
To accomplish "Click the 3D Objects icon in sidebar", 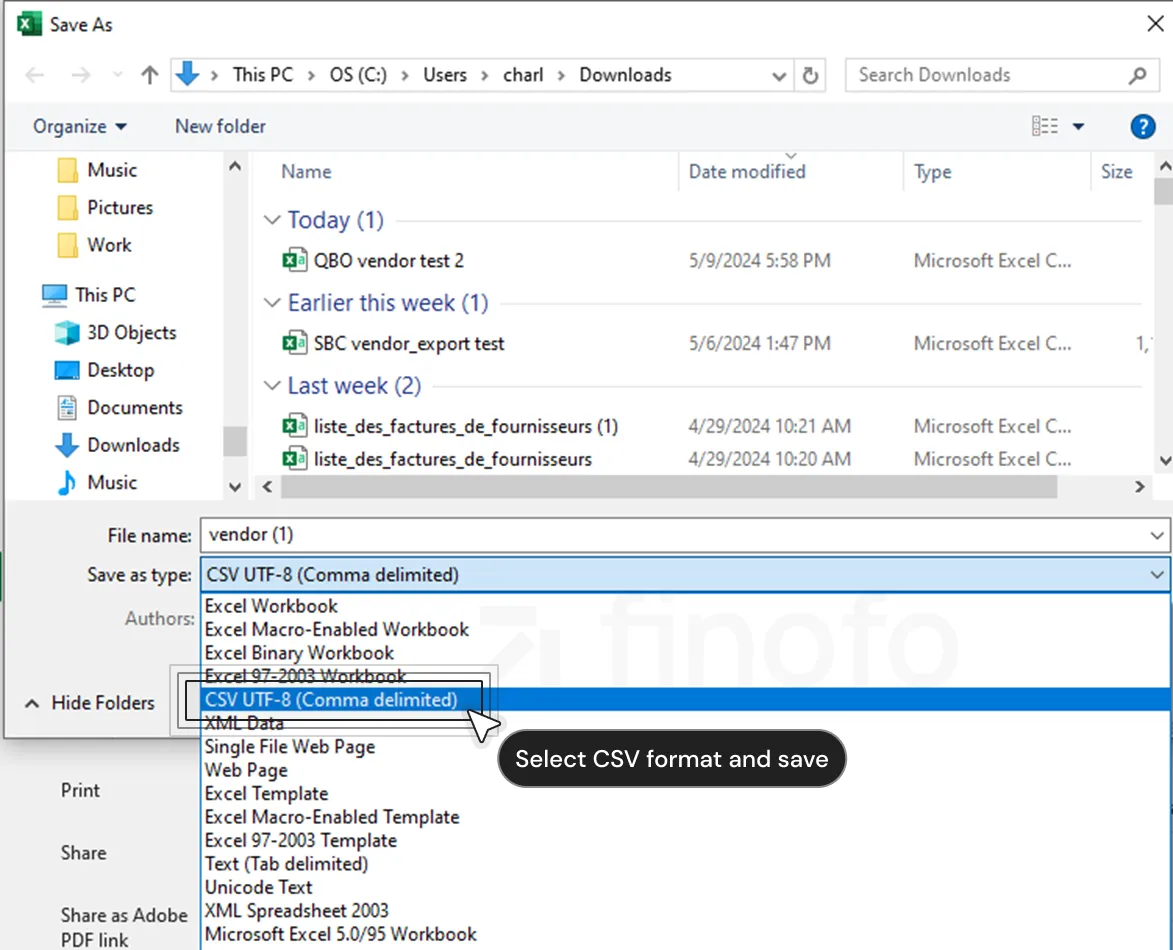I will coord(67,332).
